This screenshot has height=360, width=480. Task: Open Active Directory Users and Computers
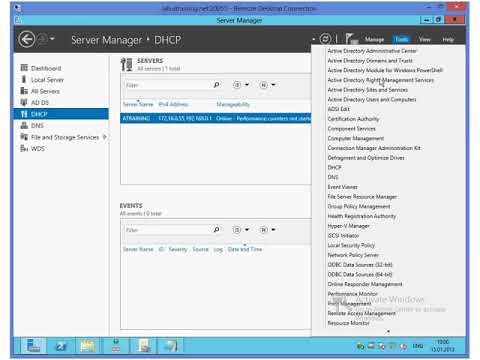[x=372, y=99]
